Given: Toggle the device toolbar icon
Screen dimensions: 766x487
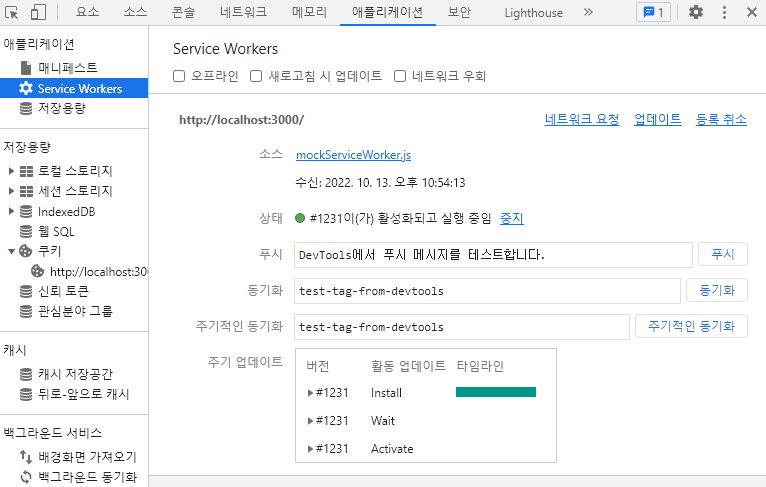Looking at the screenshot, I should click(38, 12).
